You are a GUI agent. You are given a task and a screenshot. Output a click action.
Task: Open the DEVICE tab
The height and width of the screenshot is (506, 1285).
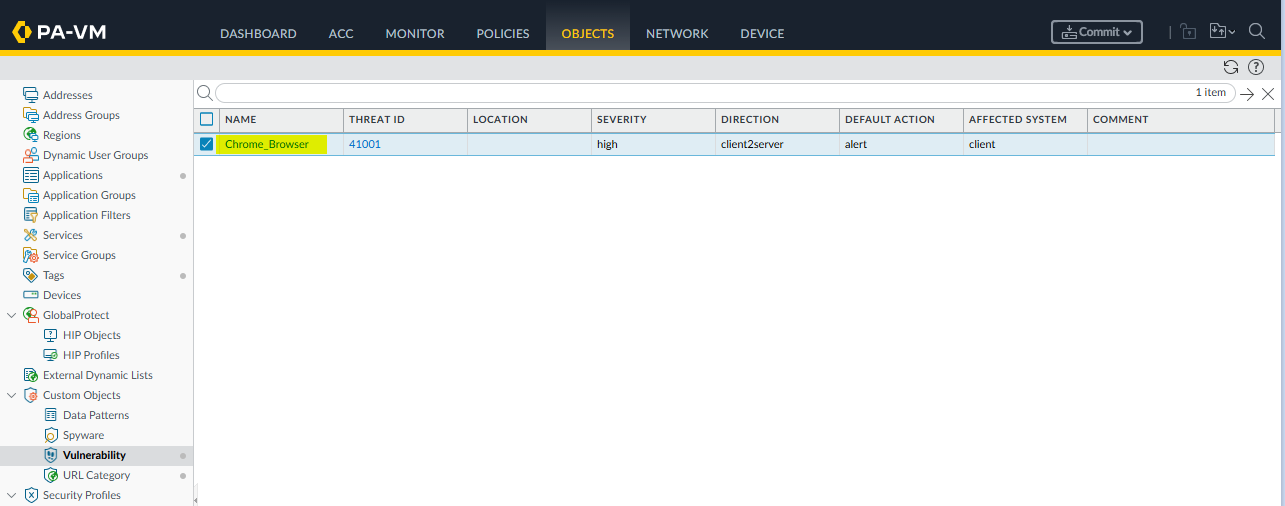tap(762, 33)
